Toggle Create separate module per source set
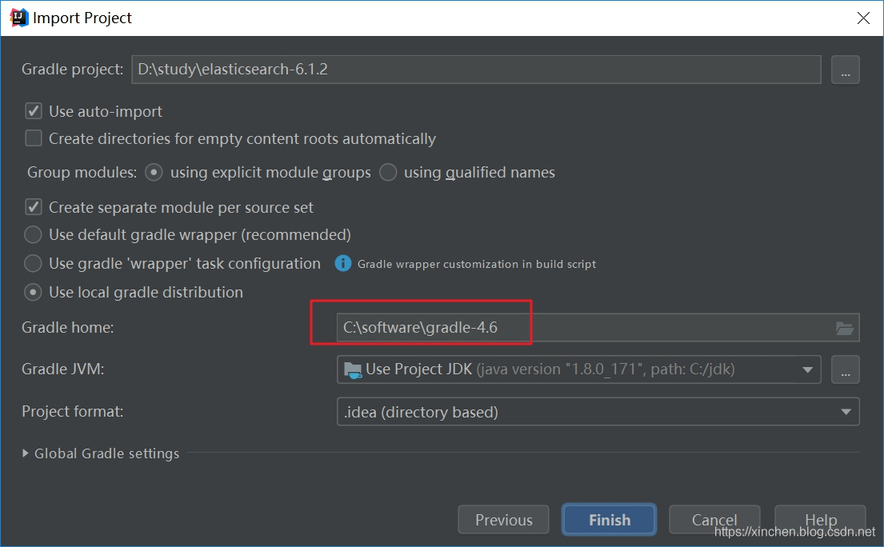This screenshot has height=547, width=884. pos(34,208)
